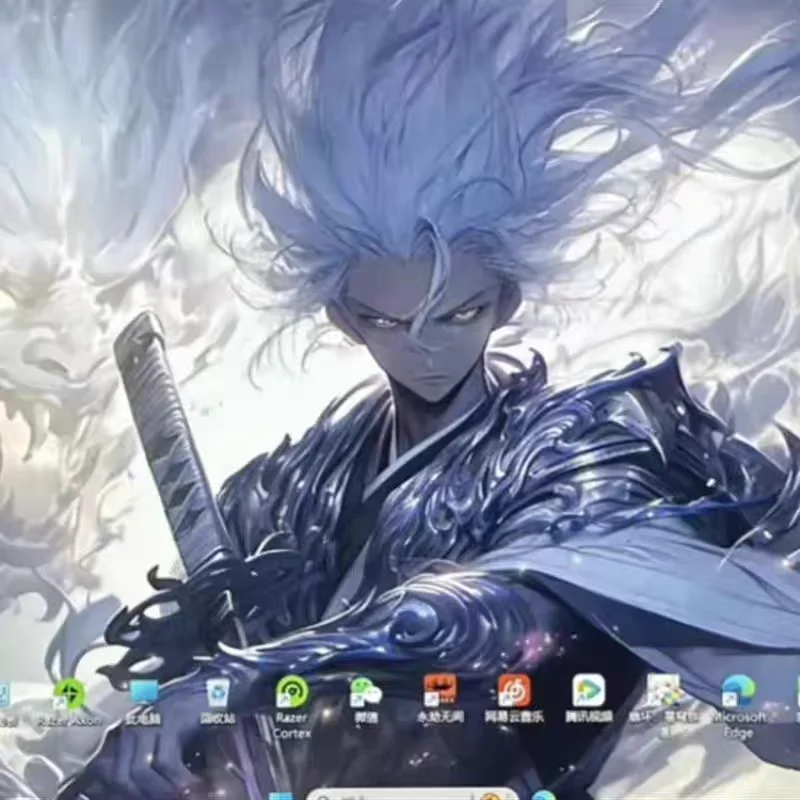
Task: Launch the Microsoft Edge desktop shortcut
Action: [739, 707]
